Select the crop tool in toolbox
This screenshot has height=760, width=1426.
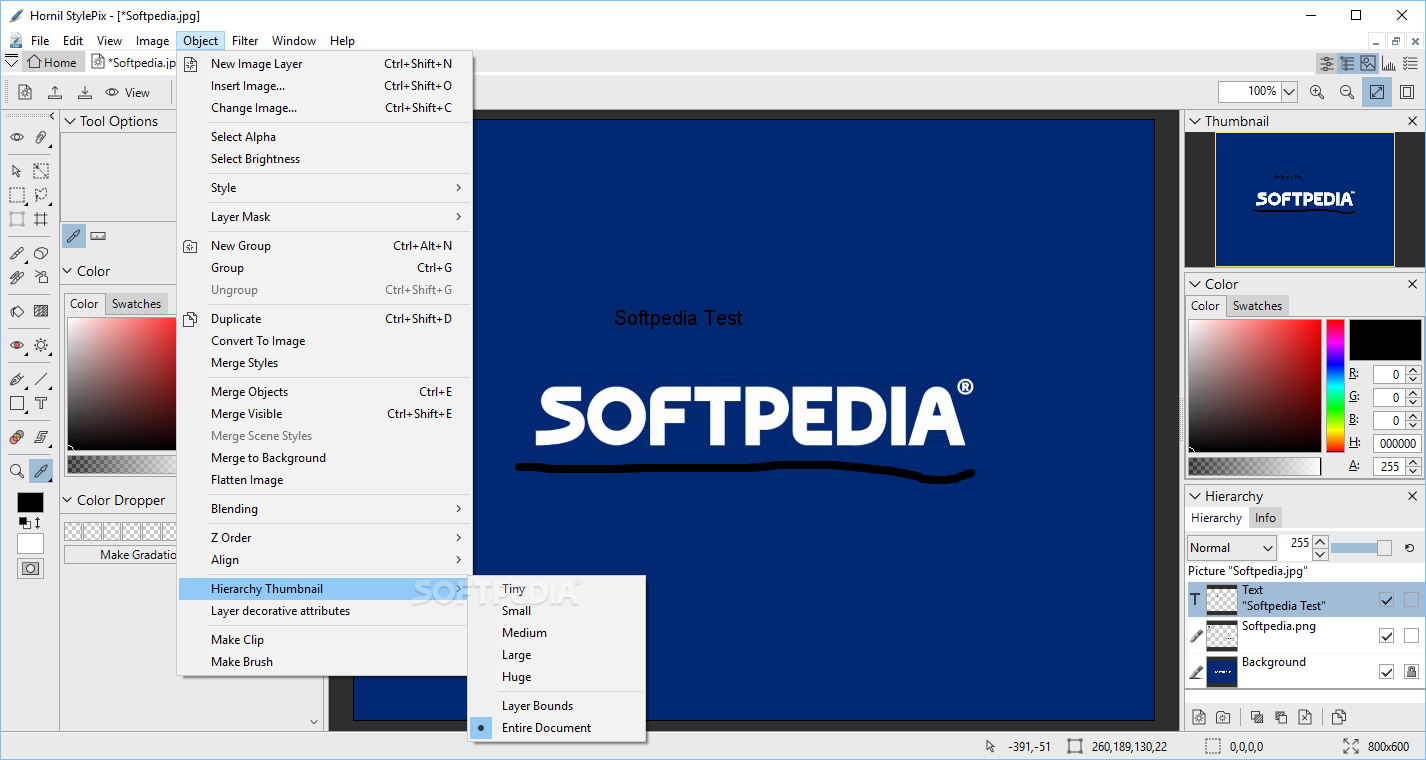41,219
